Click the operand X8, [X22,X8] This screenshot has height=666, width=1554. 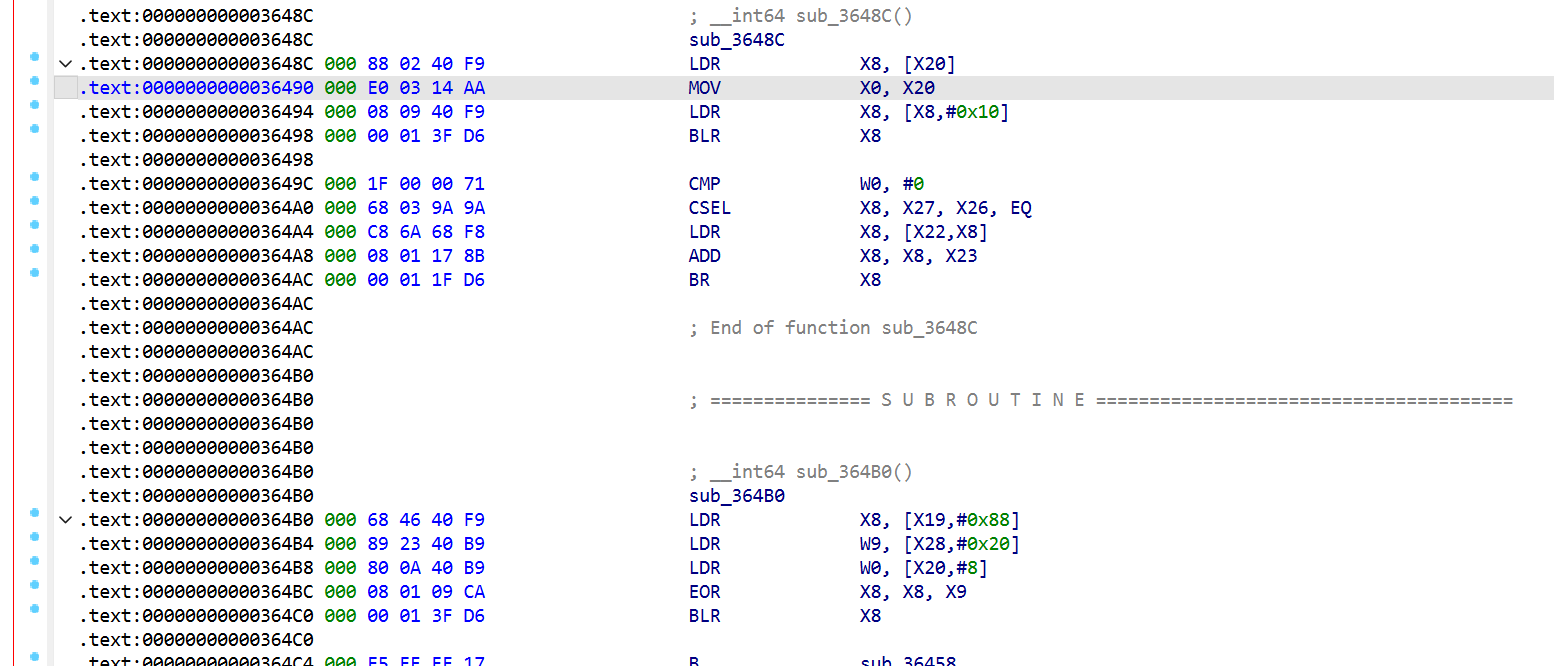point(924,232)
